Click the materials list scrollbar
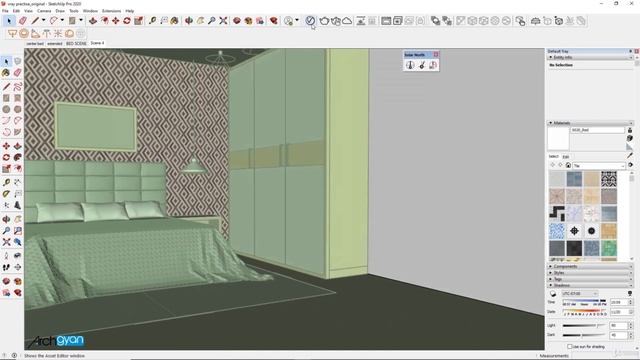This screenshot has width=640, height=360. click(631, 216)
